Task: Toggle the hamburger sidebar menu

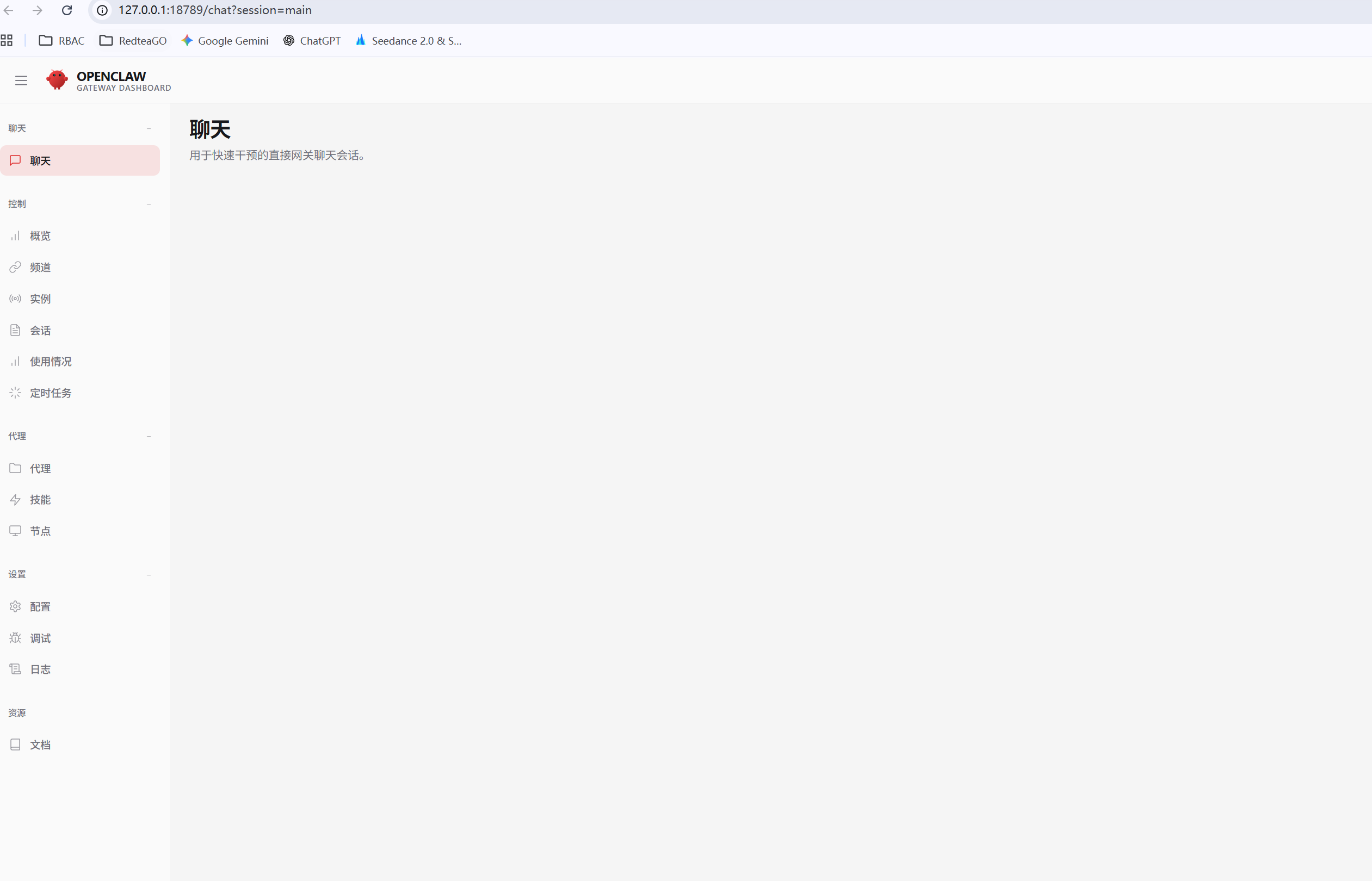Action: click(x=21, y=80)
